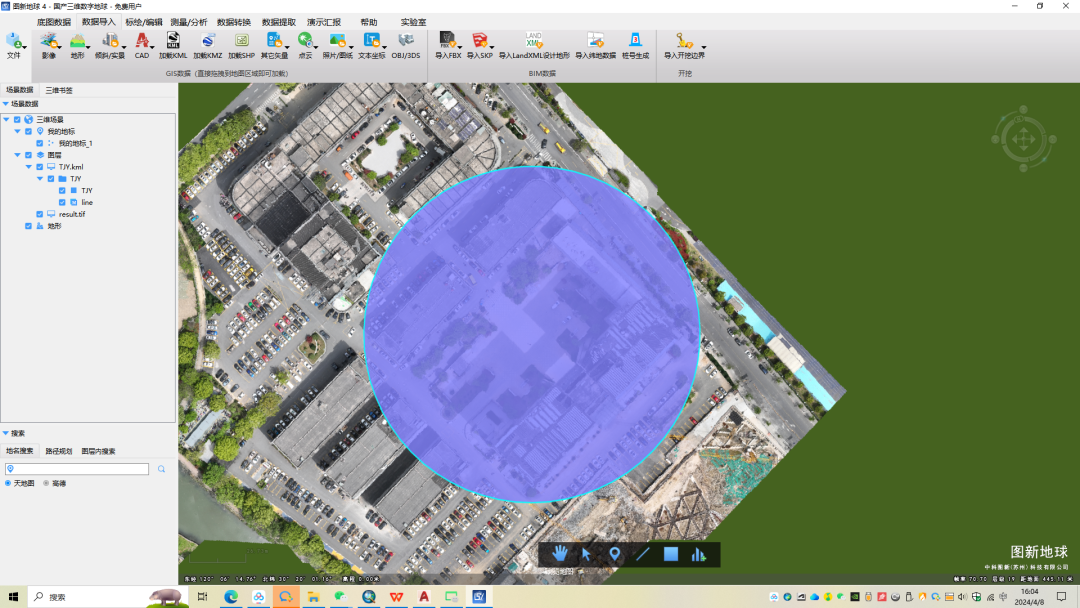Collapse the 图层 tree node

tap(17, 155)
